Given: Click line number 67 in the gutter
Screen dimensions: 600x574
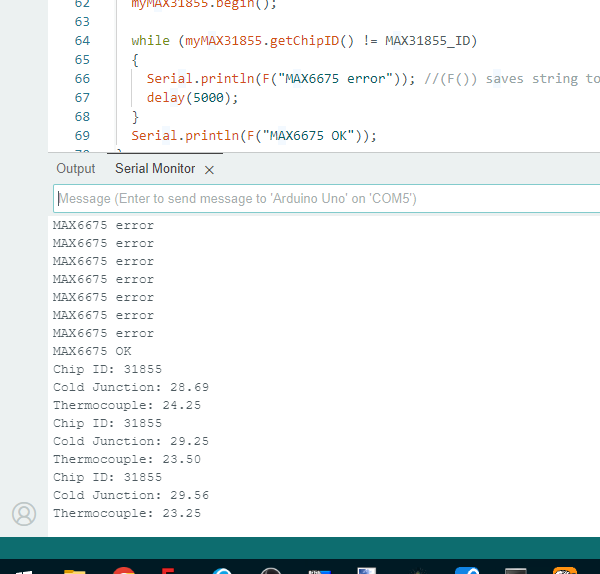Looking at the screenshot, I should (82, 98).
